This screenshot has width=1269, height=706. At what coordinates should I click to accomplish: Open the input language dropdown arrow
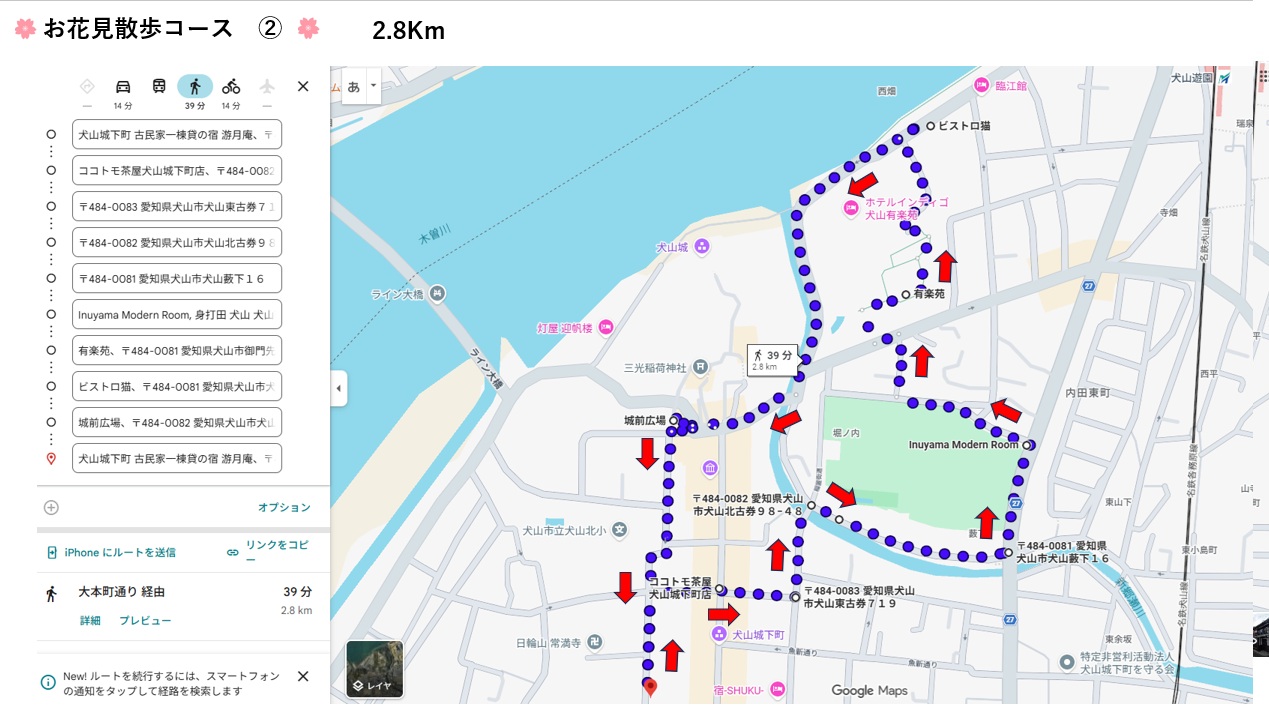pyautogui.click(x=373, y=86)
